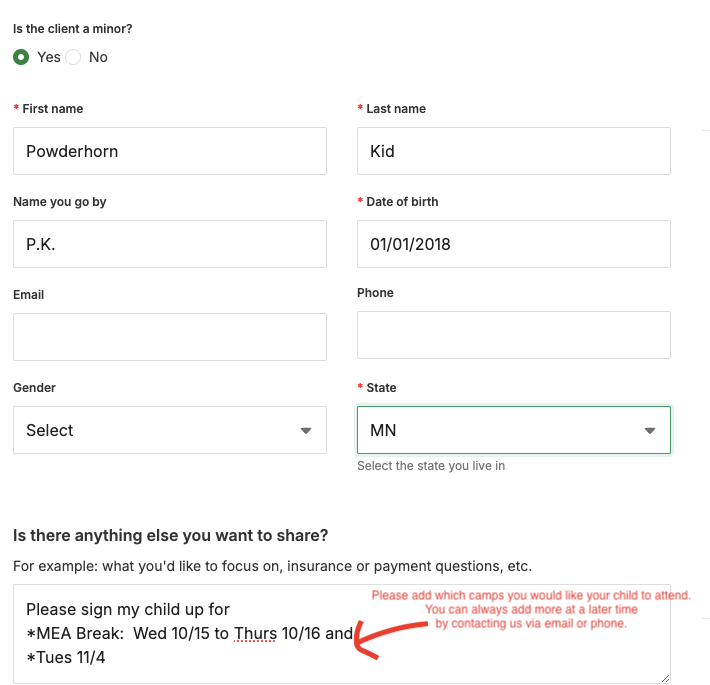The width and height of the screenshot is (710, 685).
Task: Click the text area resize handle
Action: 664,678
